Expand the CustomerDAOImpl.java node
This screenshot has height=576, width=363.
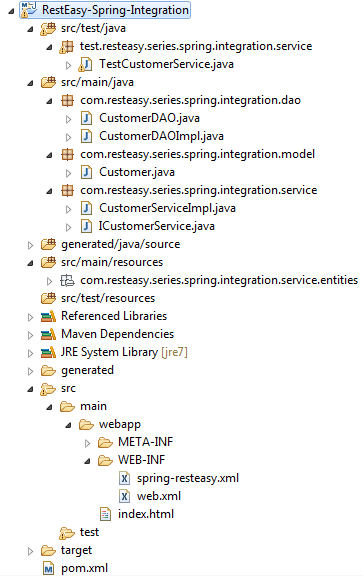(68, 137)
